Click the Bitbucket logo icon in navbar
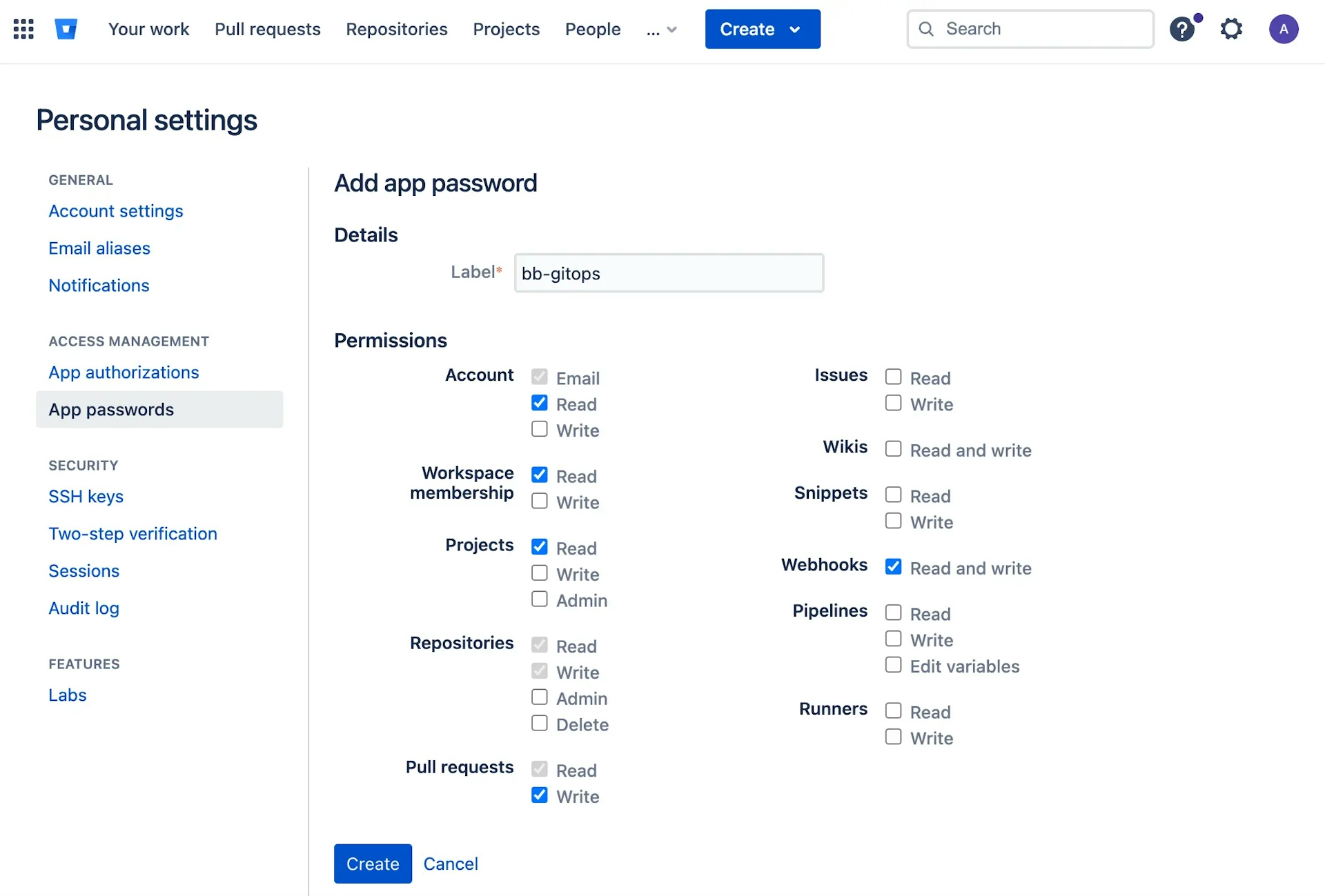 pyautogui.click(x=67, y=28)
